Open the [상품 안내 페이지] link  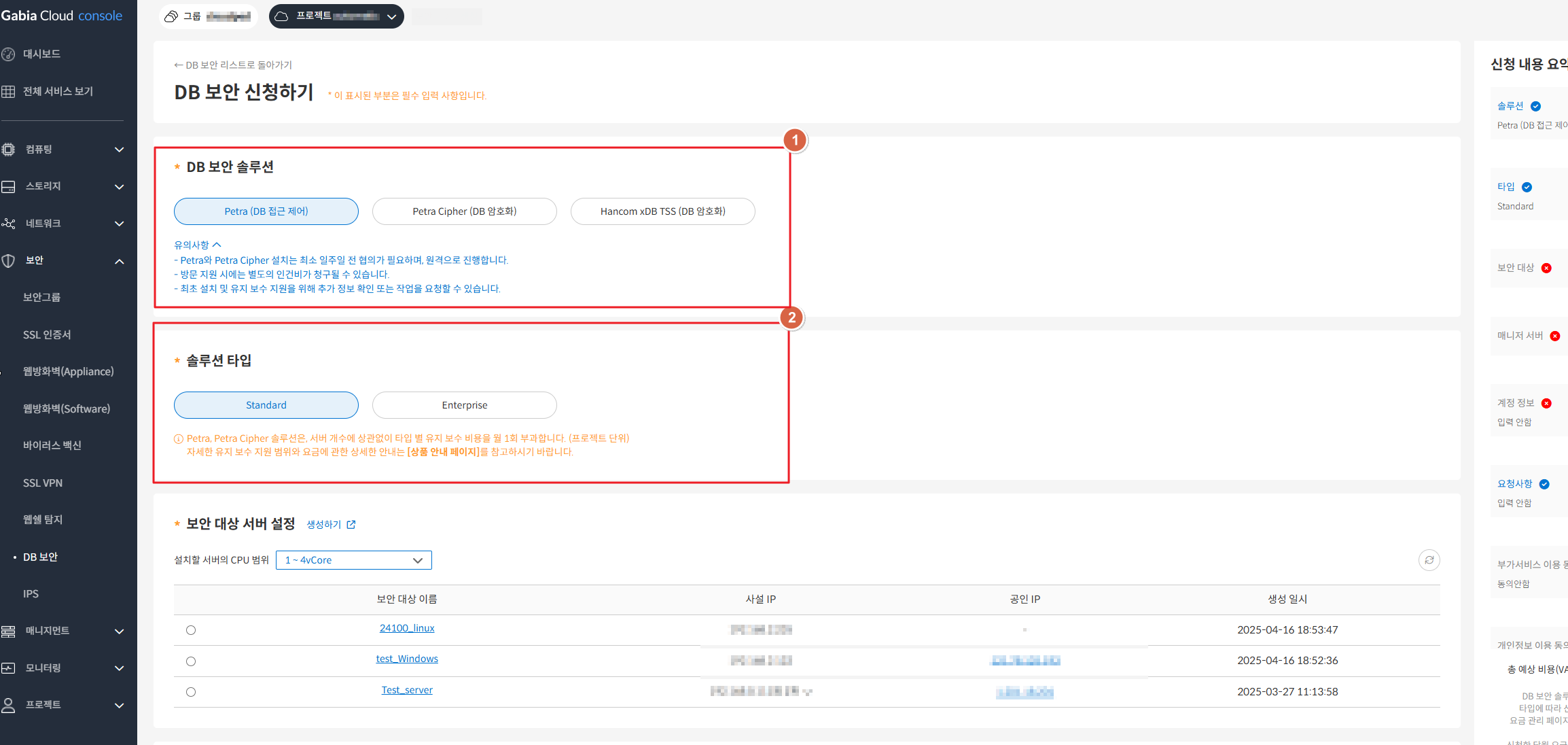coord(444,452)
